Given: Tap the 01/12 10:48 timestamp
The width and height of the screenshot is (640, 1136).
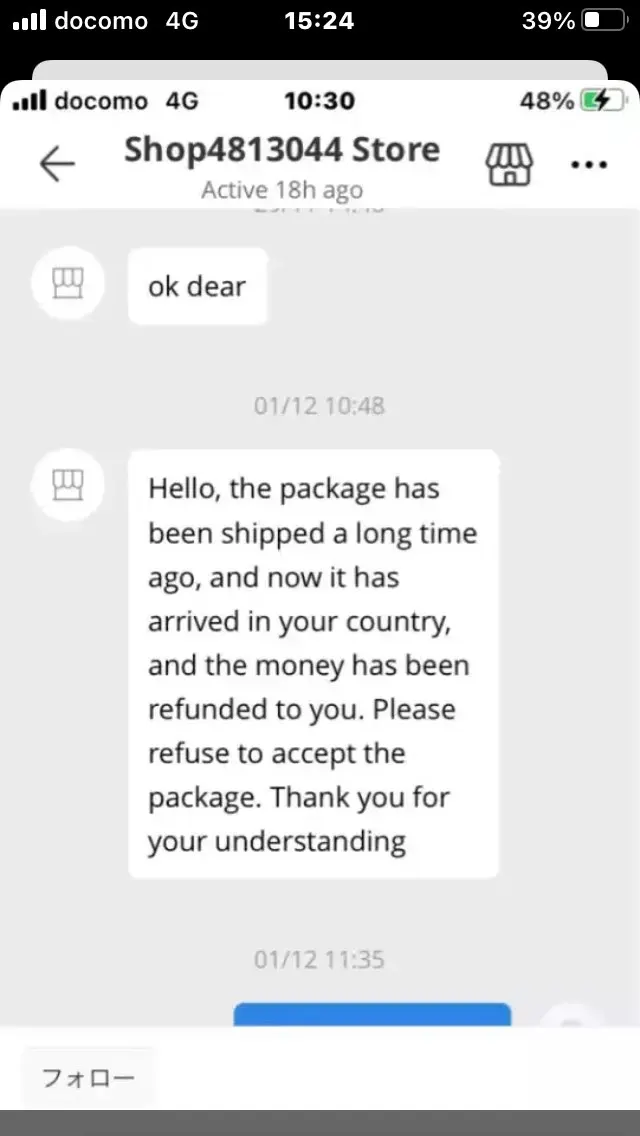Looking at the screenshot, I should 319,406.
